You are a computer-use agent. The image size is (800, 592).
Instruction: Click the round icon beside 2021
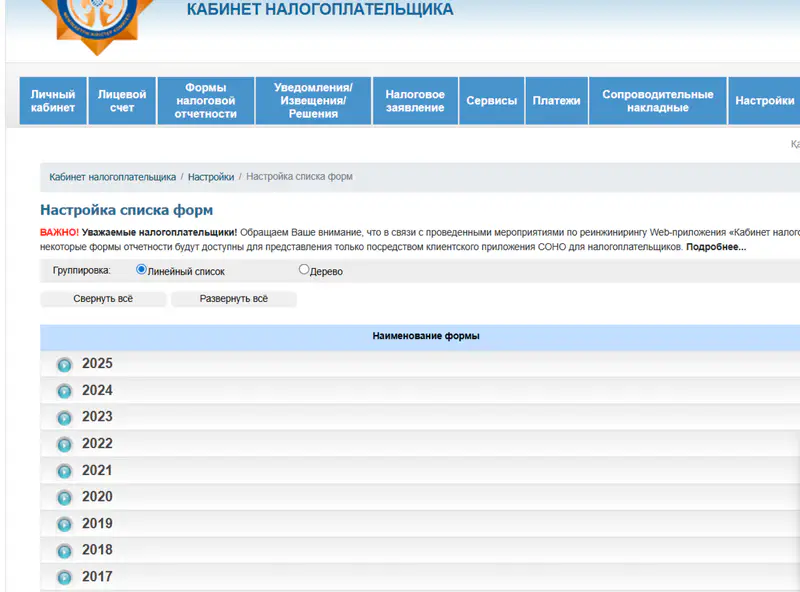[x=65, y=471]
